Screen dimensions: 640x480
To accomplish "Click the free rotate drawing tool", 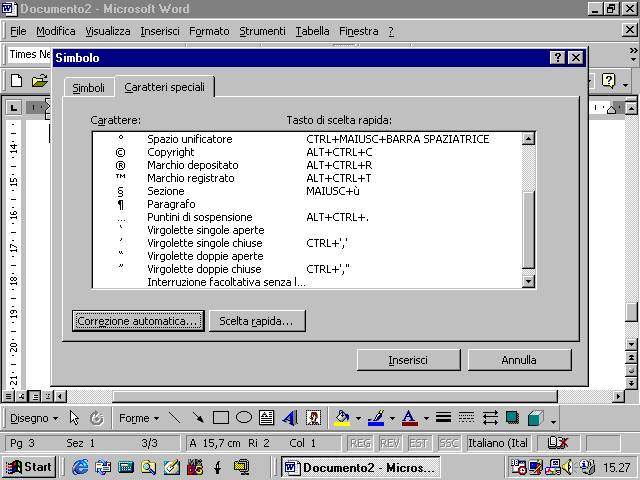I will (97, 418).
